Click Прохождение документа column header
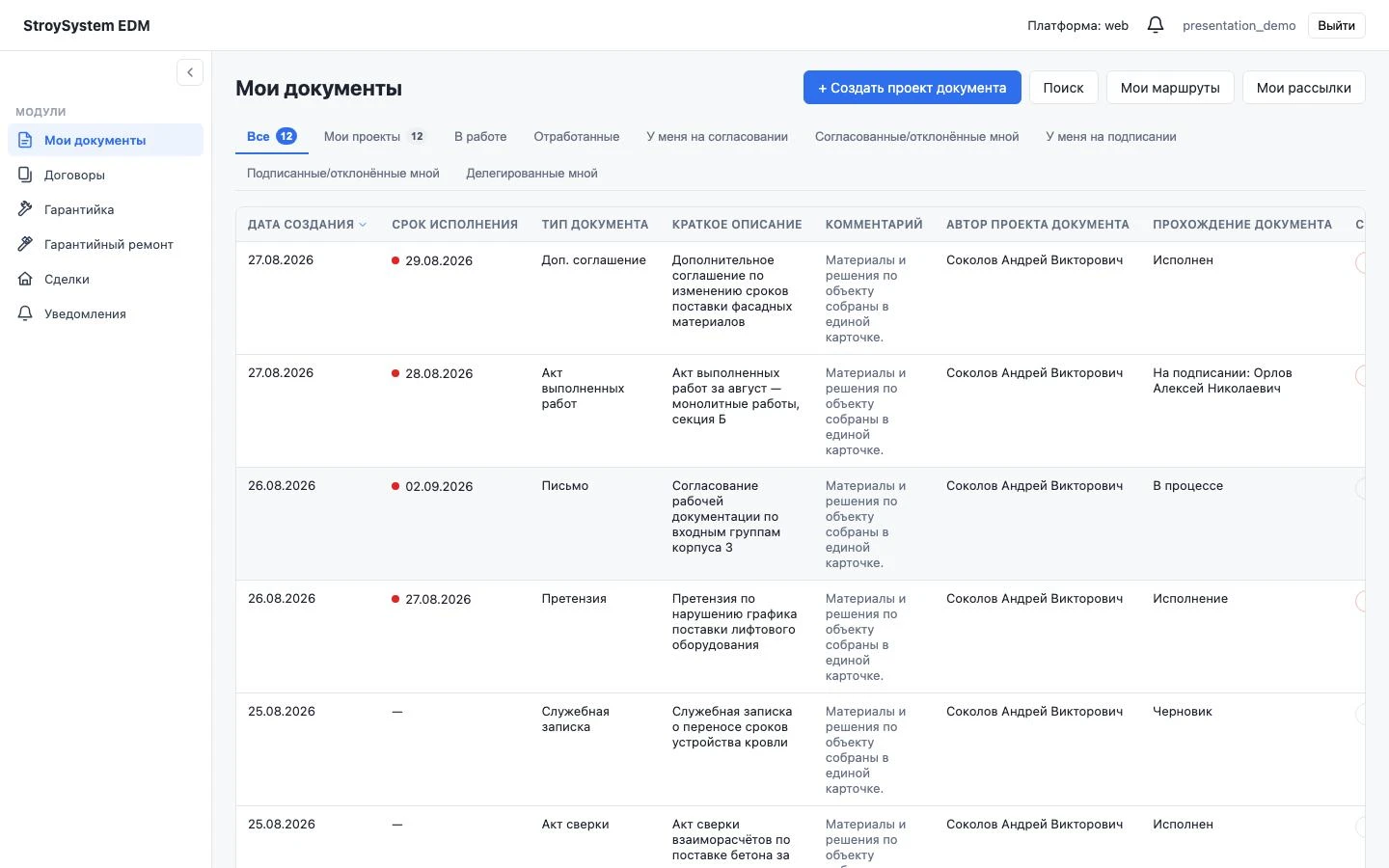 (1242, 225)
